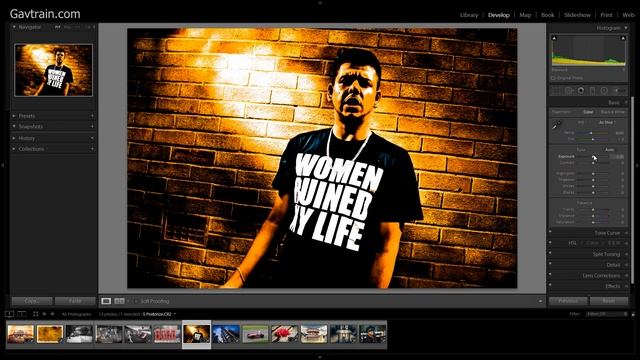The image size is (640, 360).
Task: Switch to the Print module
Action: point(606,15)
